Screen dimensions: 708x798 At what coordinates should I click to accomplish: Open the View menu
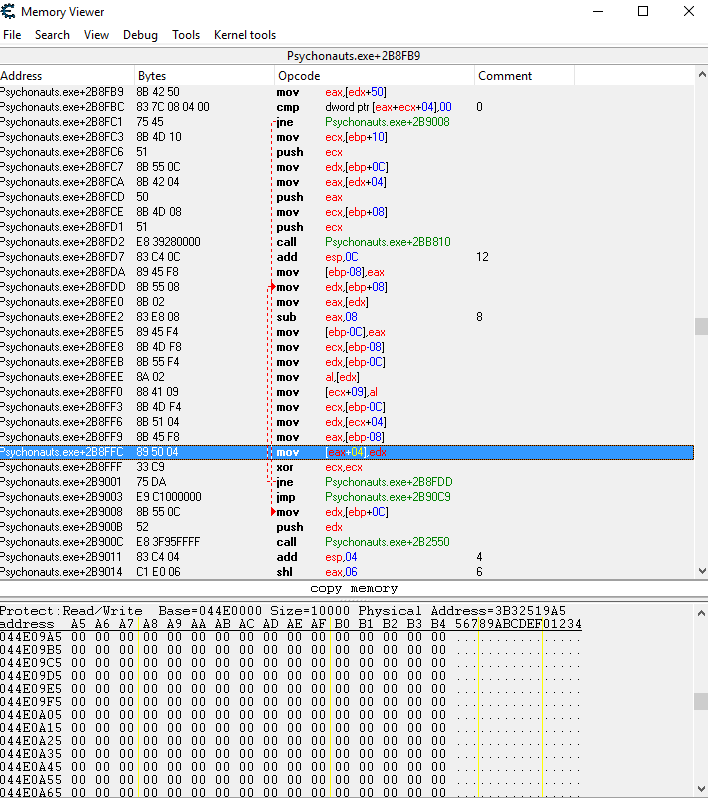(x=97, y=34)
